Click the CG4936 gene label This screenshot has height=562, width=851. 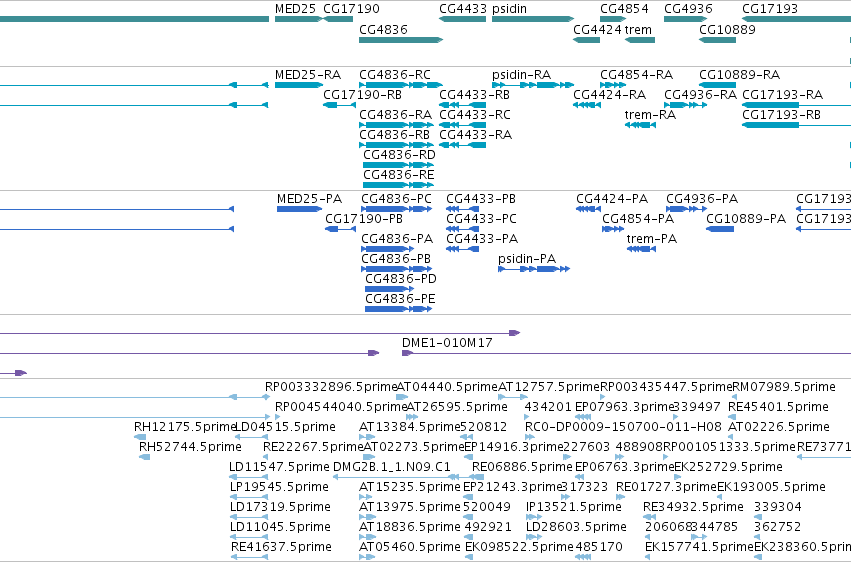[x=688, y=9]
